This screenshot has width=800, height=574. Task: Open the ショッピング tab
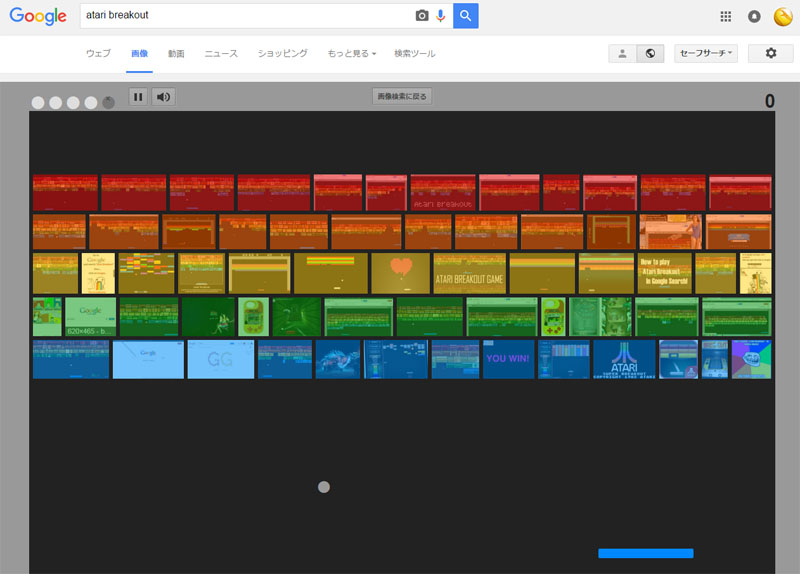283,54
